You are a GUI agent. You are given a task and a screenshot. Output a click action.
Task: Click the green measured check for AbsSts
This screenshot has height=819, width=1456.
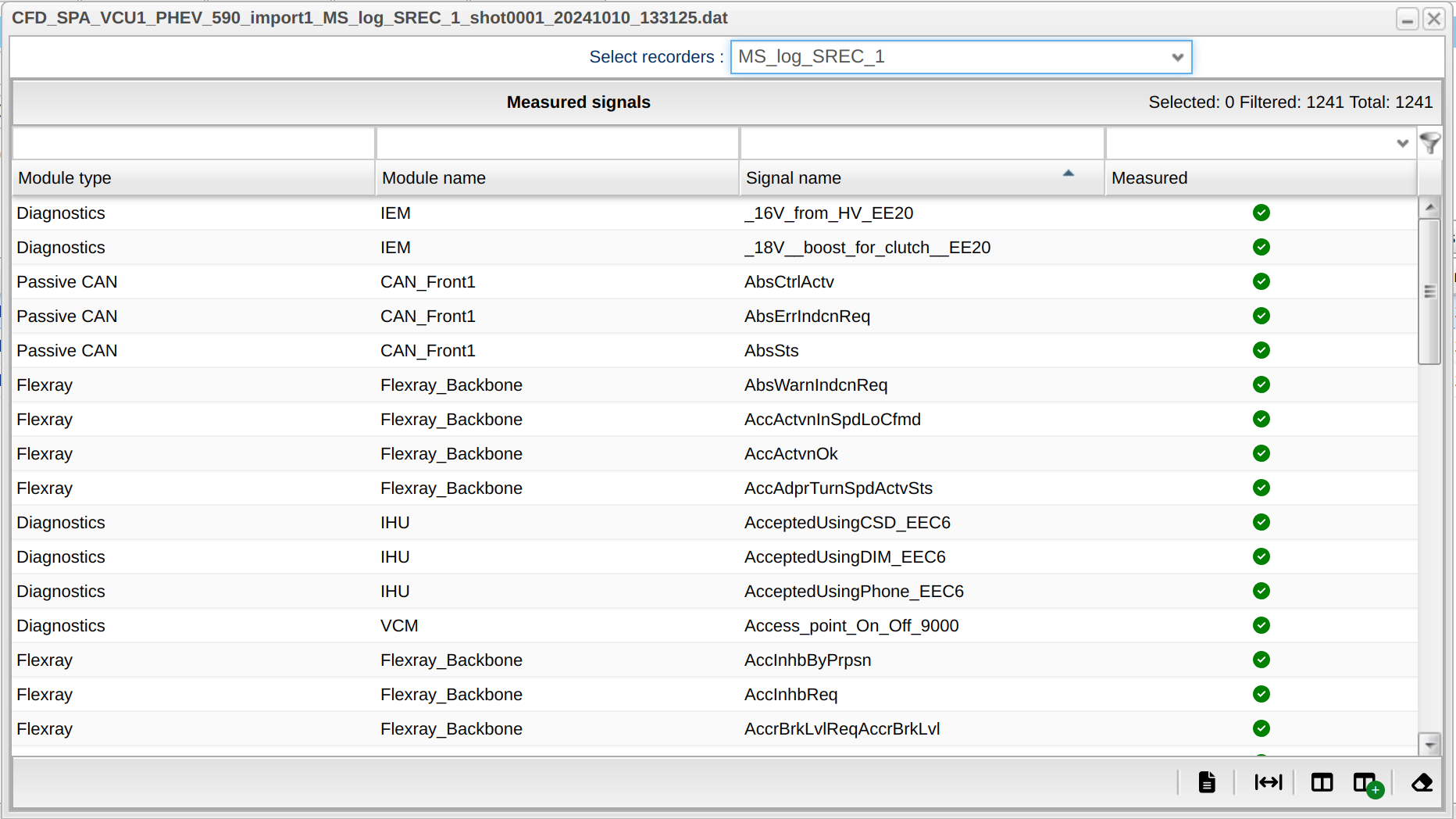coord(1261,350)
